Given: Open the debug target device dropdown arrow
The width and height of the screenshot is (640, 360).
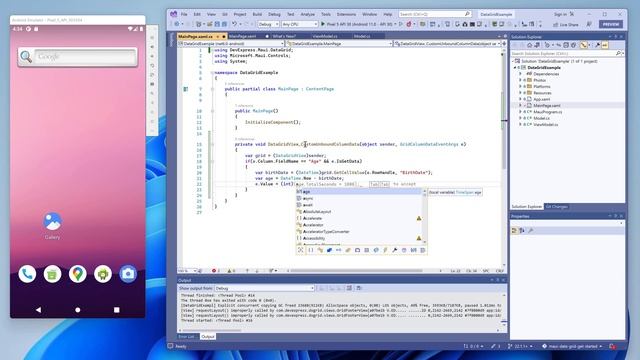Looking at the screenshot, I should pos(395,24).
